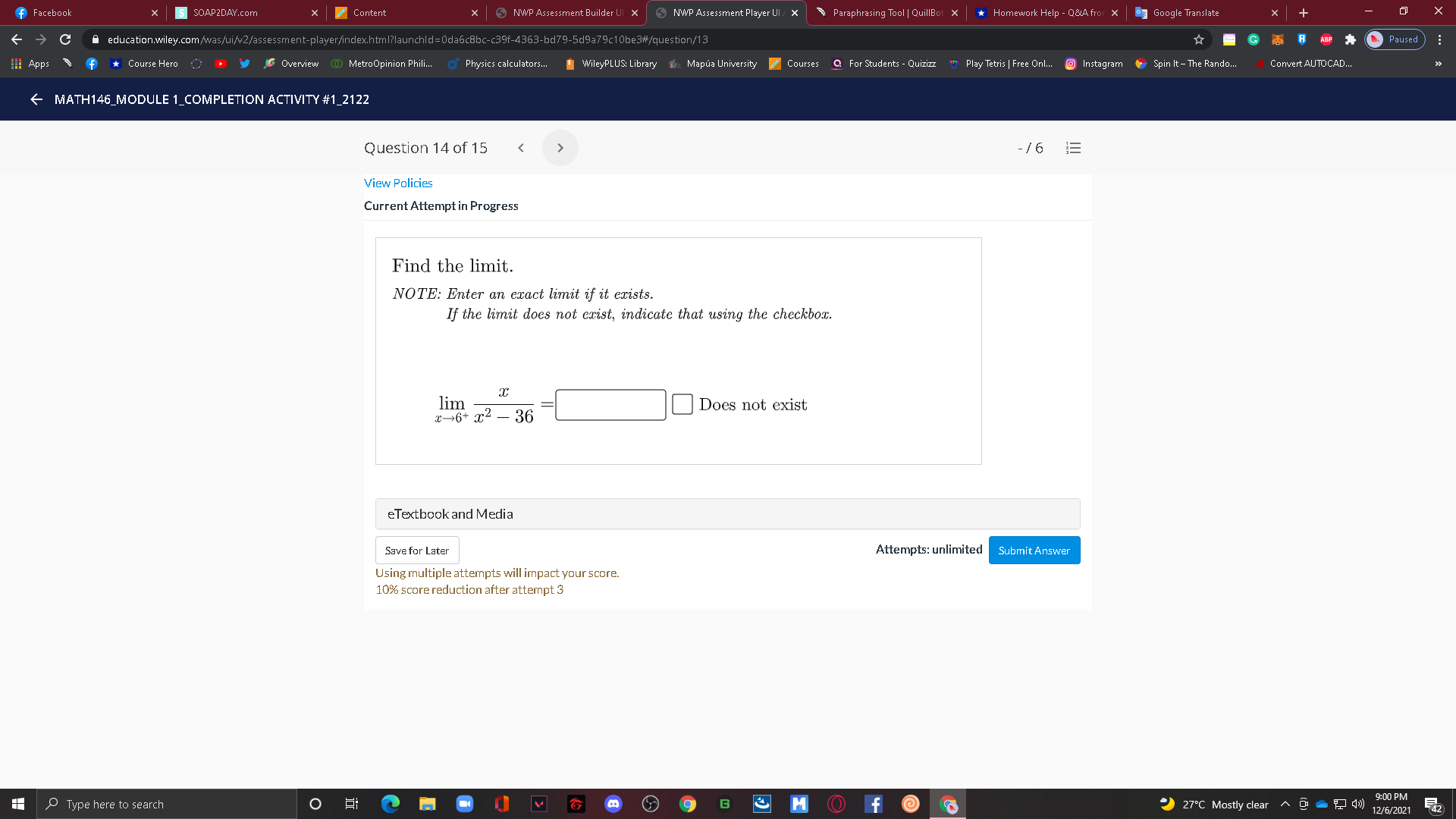The image size is (1456, 819).
Task: Click the Adblock Plus extension icon
Action: pyautogui.click(x=1326, y=39)
